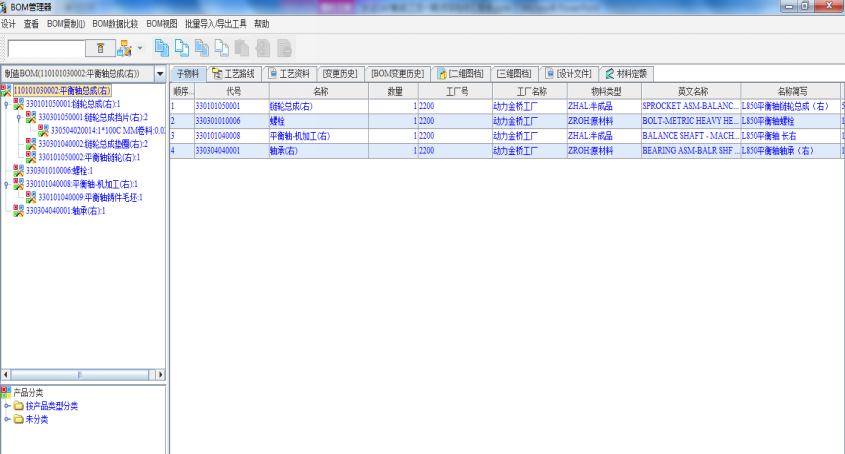
Task: Click the node icon beside 330101050001:链轮总成(右):1
Action: (x=18, y=104)
